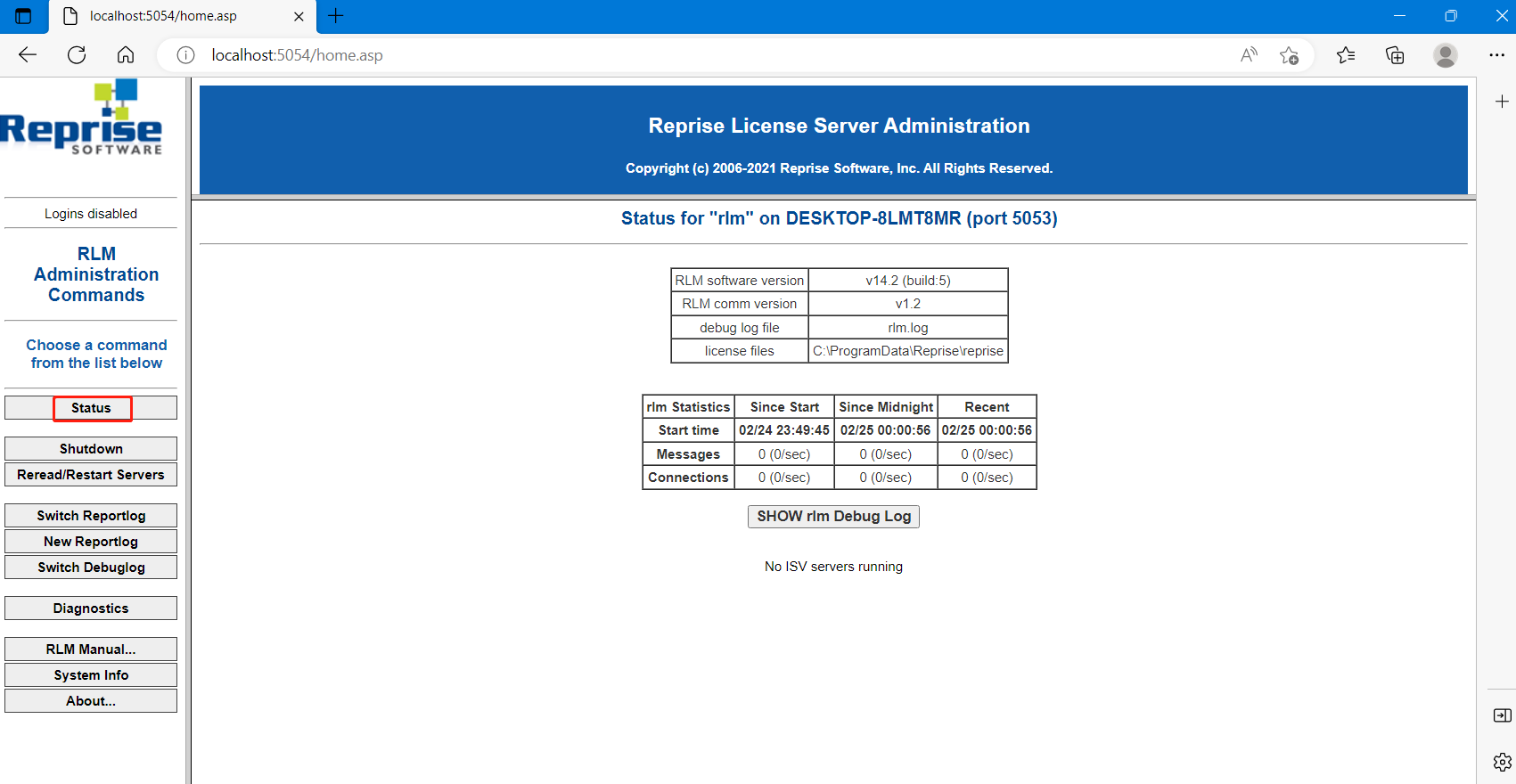Click C:\ProgramData\Reprise\reprise license path cell
The height and width of the screenshot is (784, 1516).
click(908, 351)
